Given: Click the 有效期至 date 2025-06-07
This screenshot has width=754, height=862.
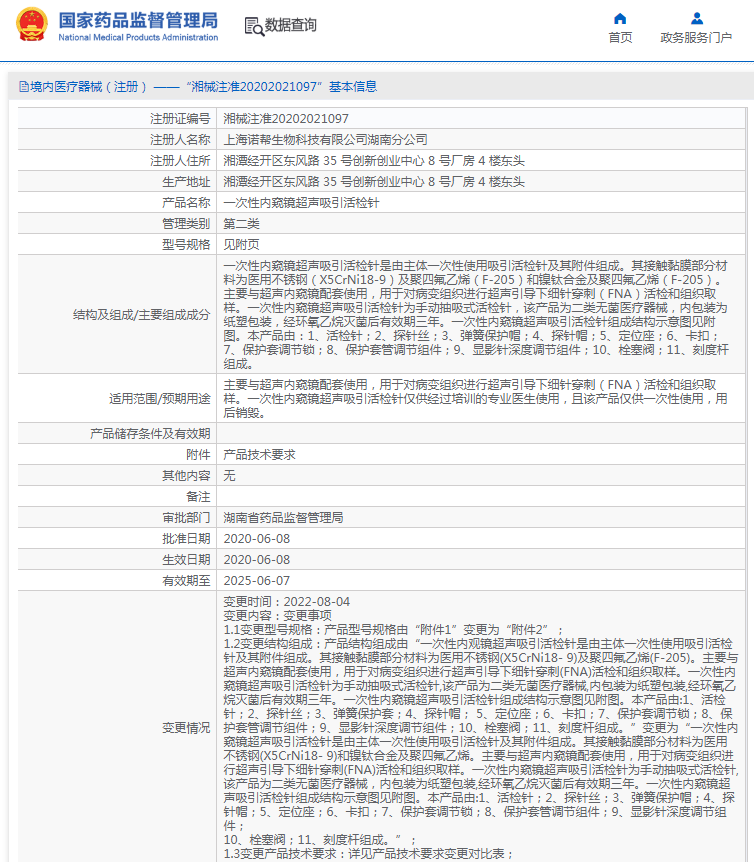Looking at the screenshot, I should 256,580.
